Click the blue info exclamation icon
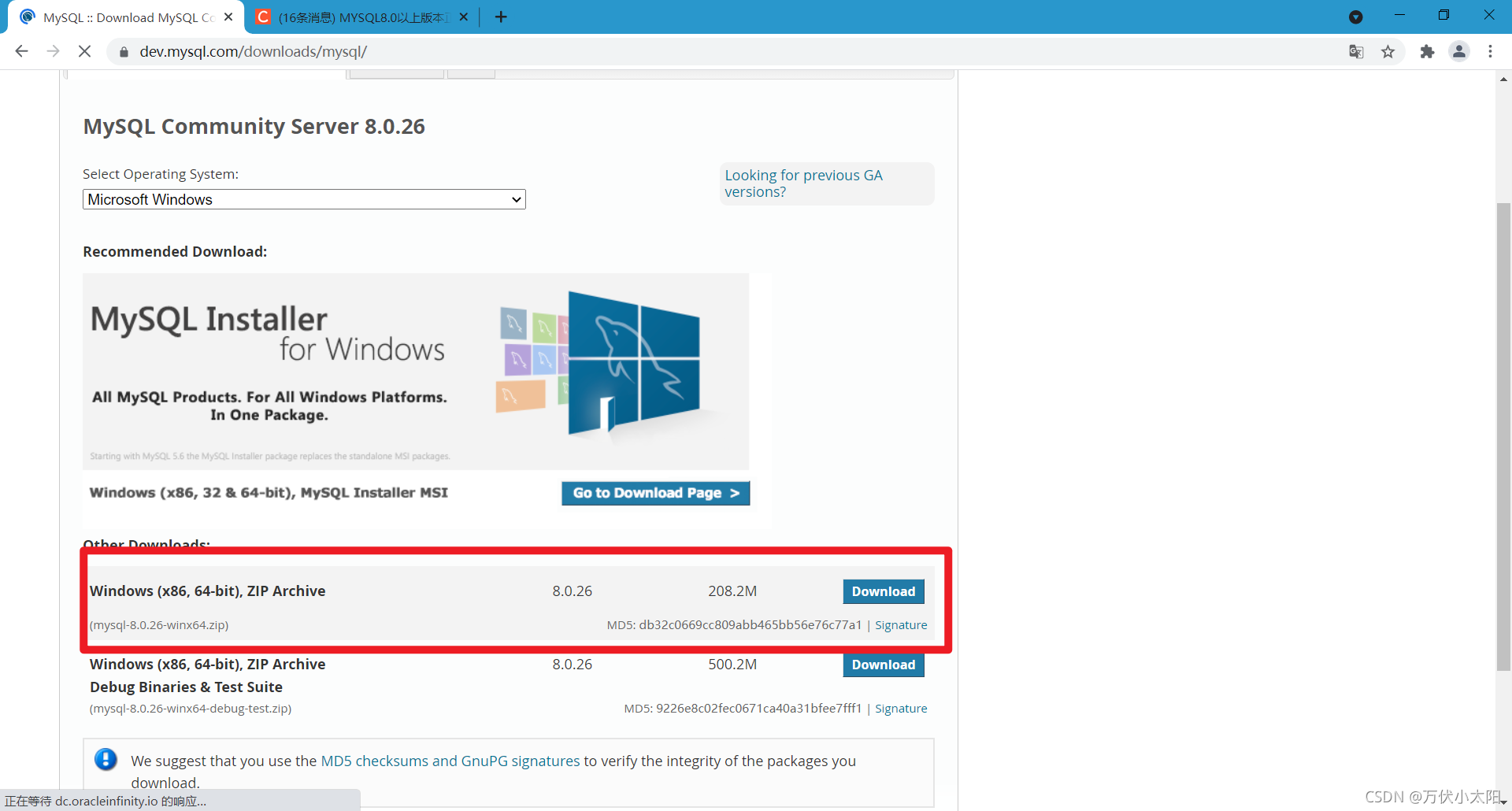This screenshot has width=1512, height=811. (x=106, y=759)
